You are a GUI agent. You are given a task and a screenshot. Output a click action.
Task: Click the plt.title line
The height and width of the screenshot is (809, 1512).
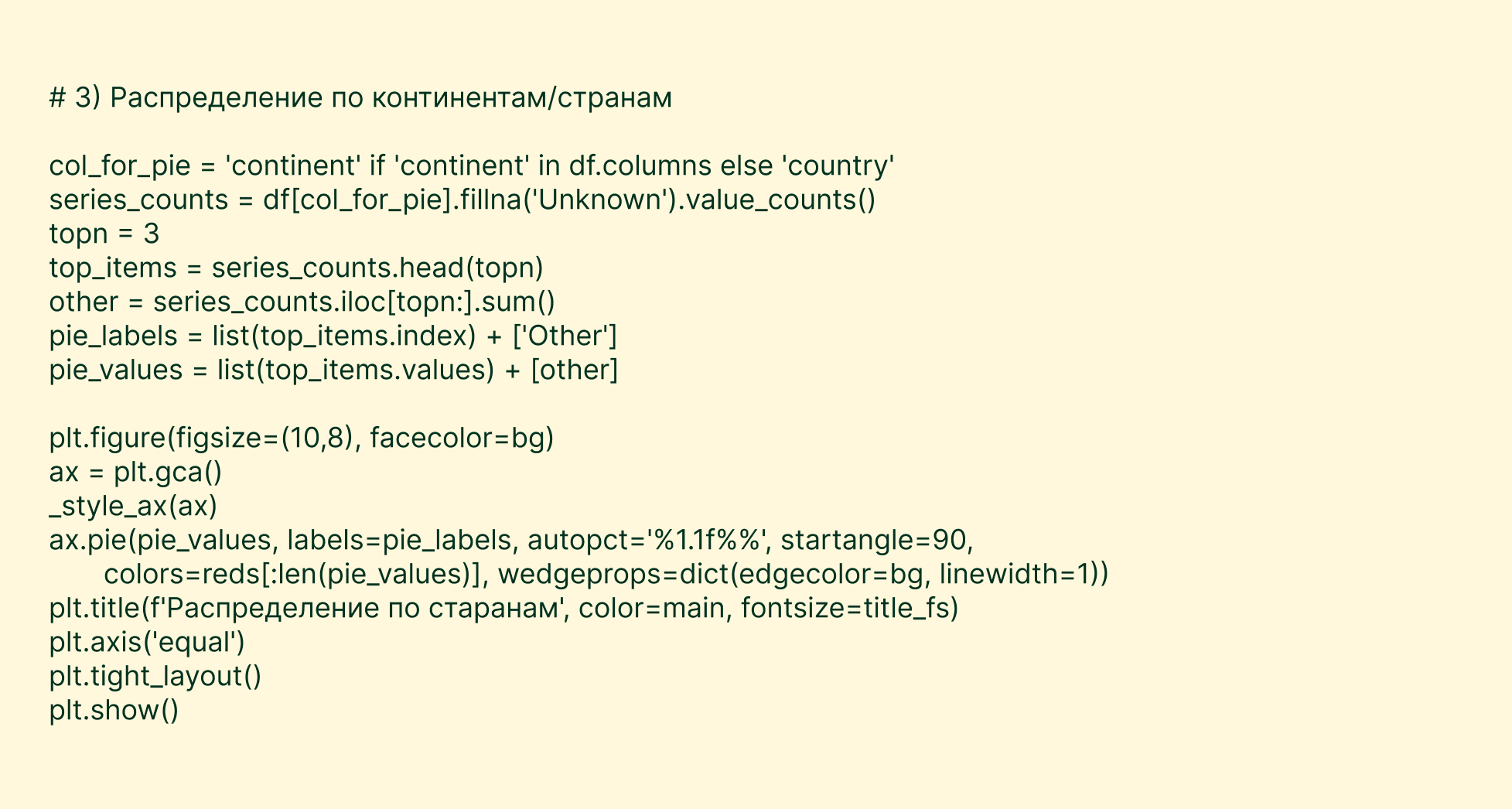coord(503,609)
